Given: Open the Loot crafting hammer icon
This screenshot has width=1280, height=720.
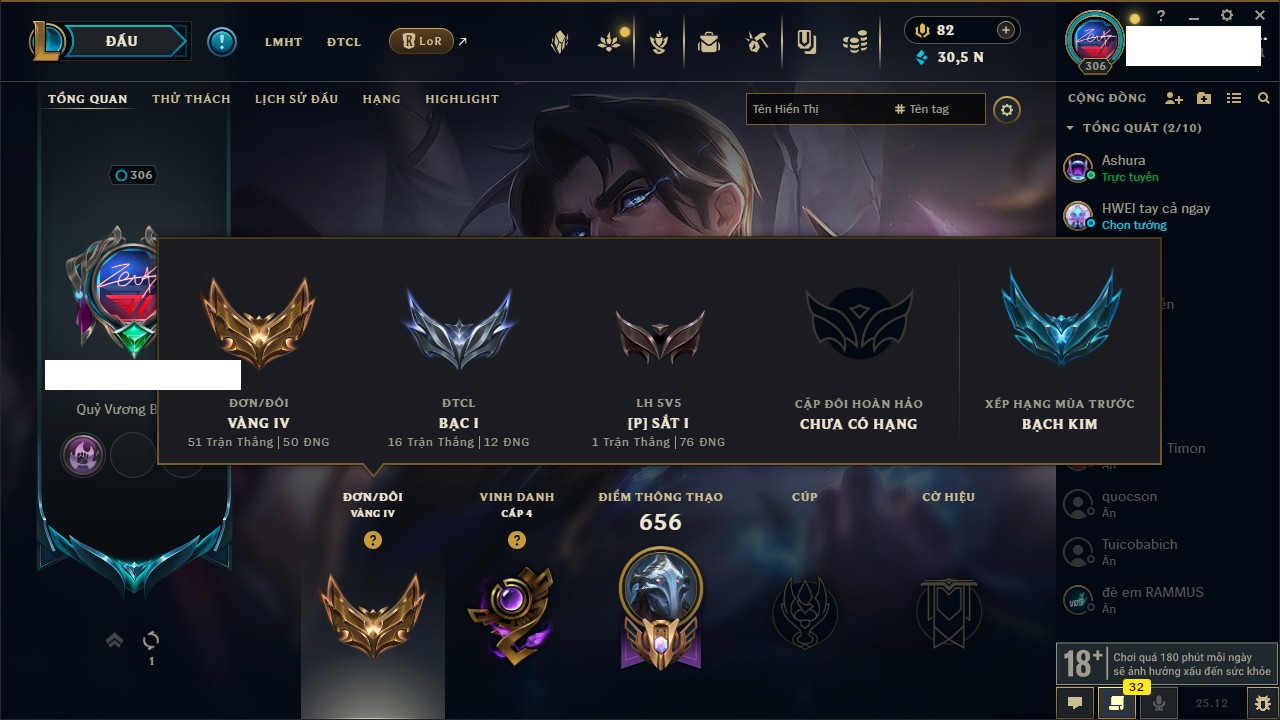Looking at the screenshot, I should 757,42.
